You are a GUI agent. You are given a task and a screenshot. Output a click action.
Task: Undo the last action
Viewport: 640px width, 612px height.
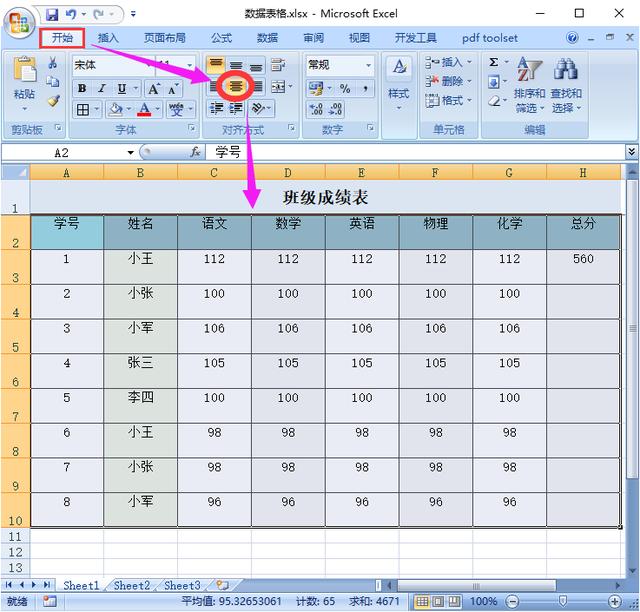[71, 15]
